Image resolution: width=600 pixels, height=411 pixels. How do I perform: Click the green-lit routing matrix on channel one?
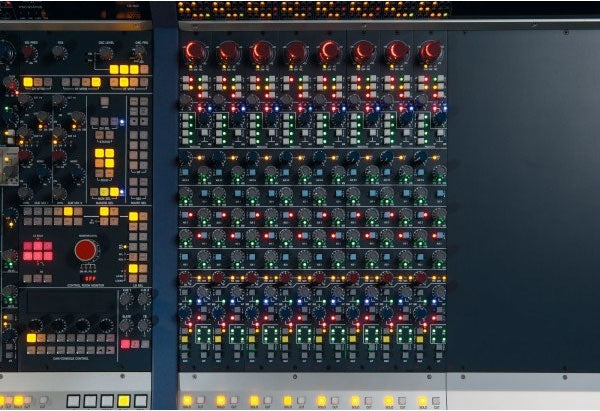(x=203, y=334)
